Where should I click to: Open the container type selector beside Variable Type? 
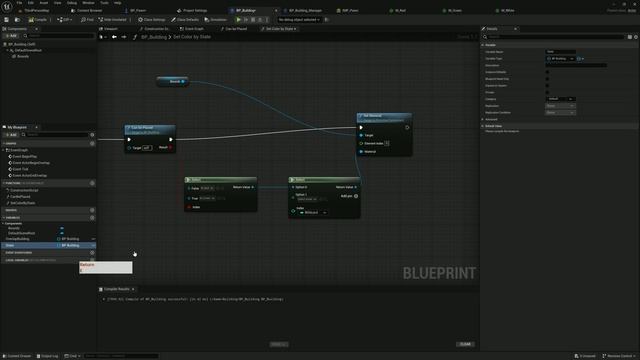pos(580,59)
